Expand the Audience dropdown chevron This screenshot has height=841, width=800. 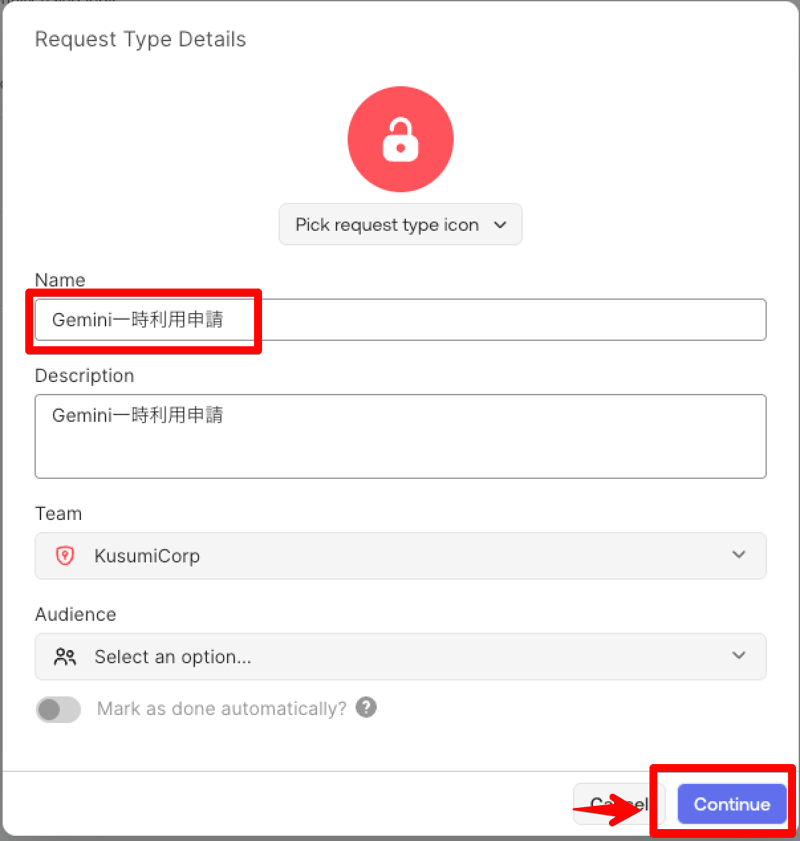pos(738,656)
